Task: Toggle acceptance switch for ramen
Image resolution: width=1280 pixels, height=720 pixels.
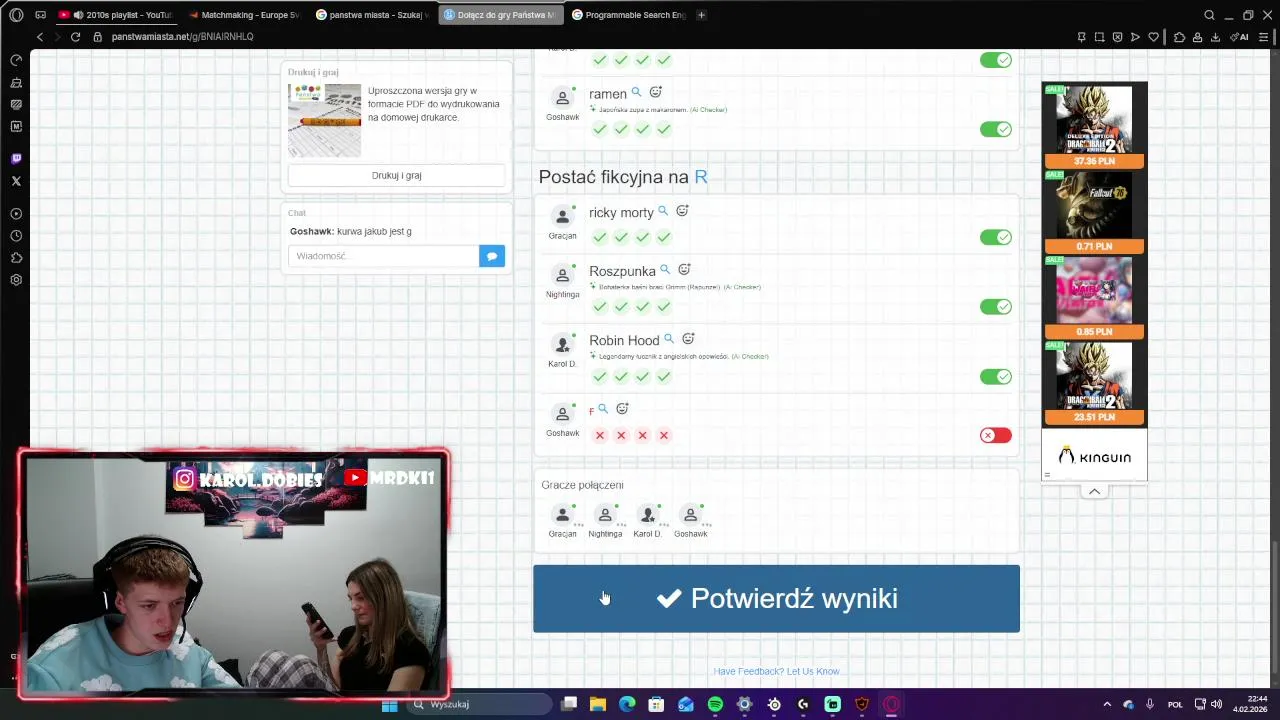Action: click(995, 129)
